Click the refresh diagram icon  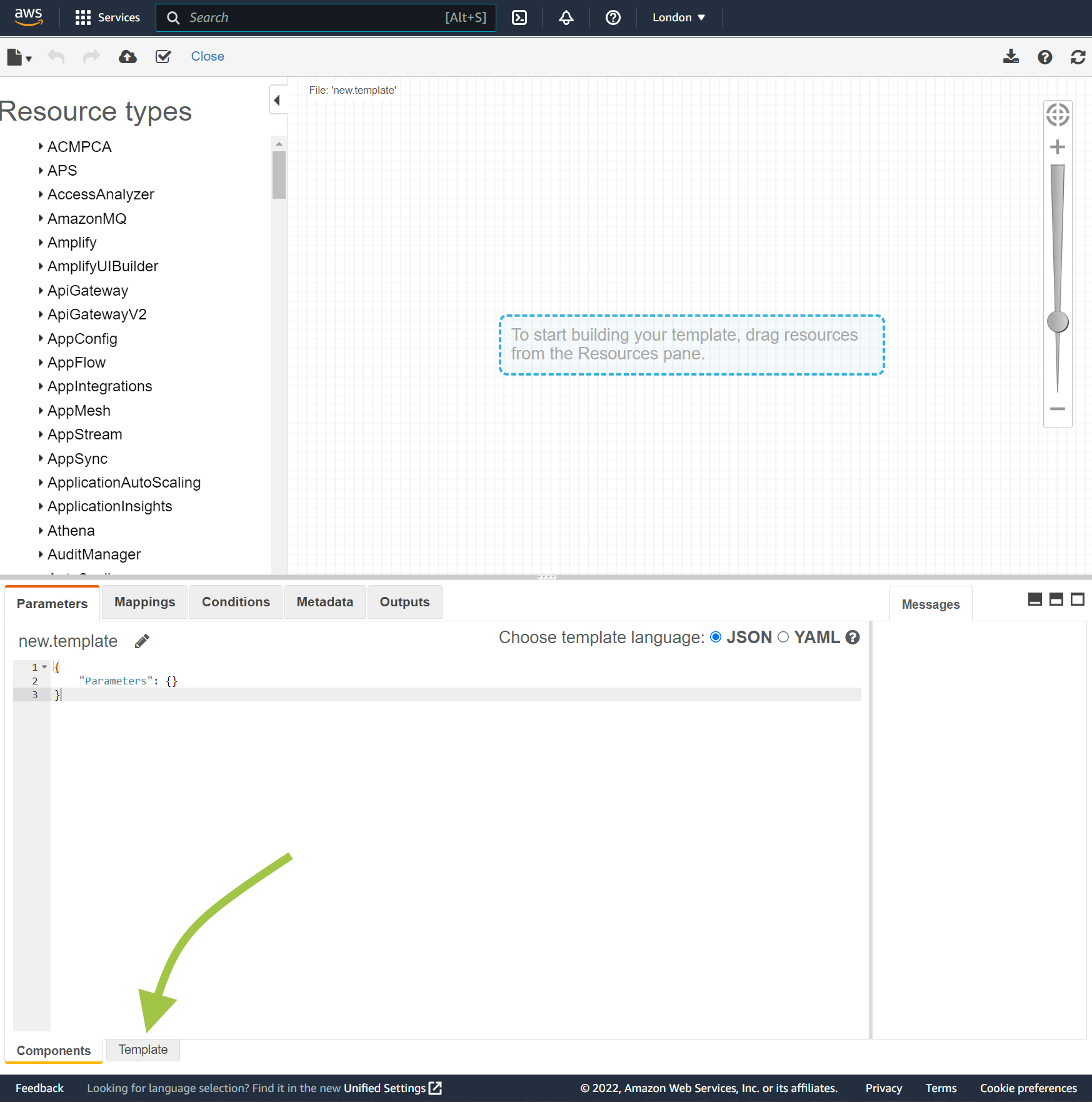click(1078, 57)
